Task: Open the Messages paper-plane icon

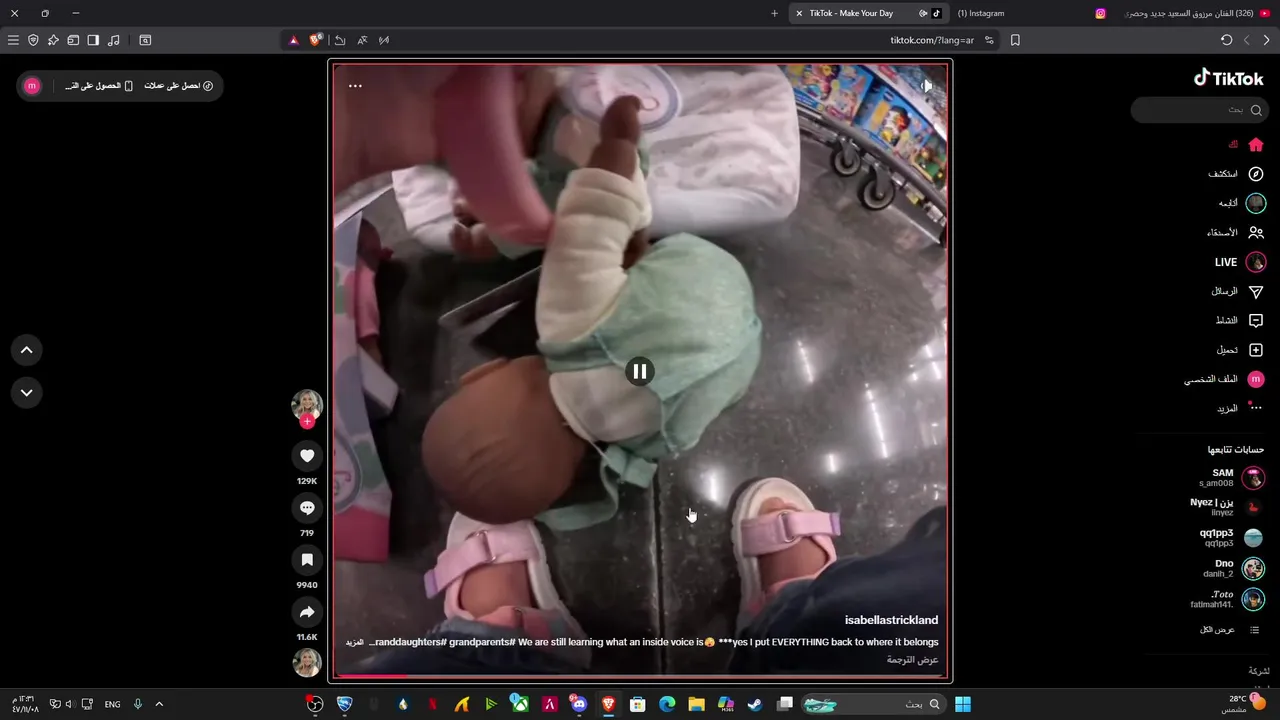Action: [x=1256, y=291]
